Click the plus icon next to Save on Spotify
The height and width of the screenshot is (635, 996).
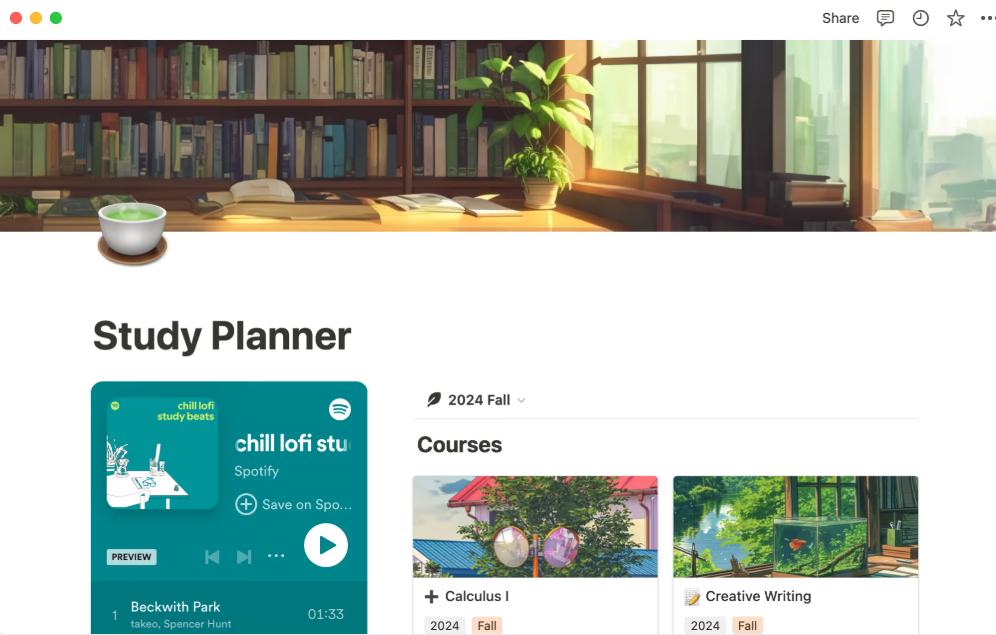tap(246, 504)
